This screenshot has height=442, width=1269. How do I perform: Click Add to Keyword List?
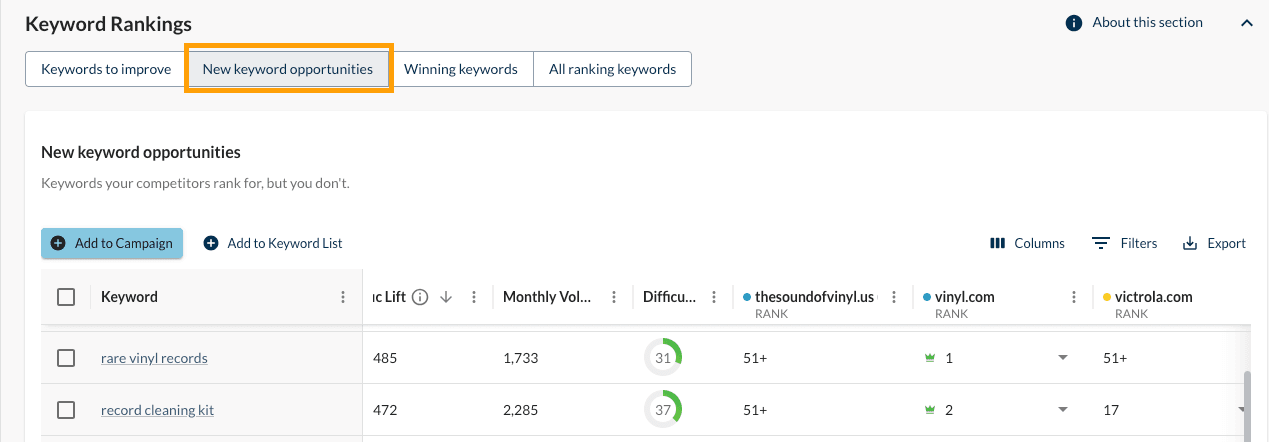point(273,243)
